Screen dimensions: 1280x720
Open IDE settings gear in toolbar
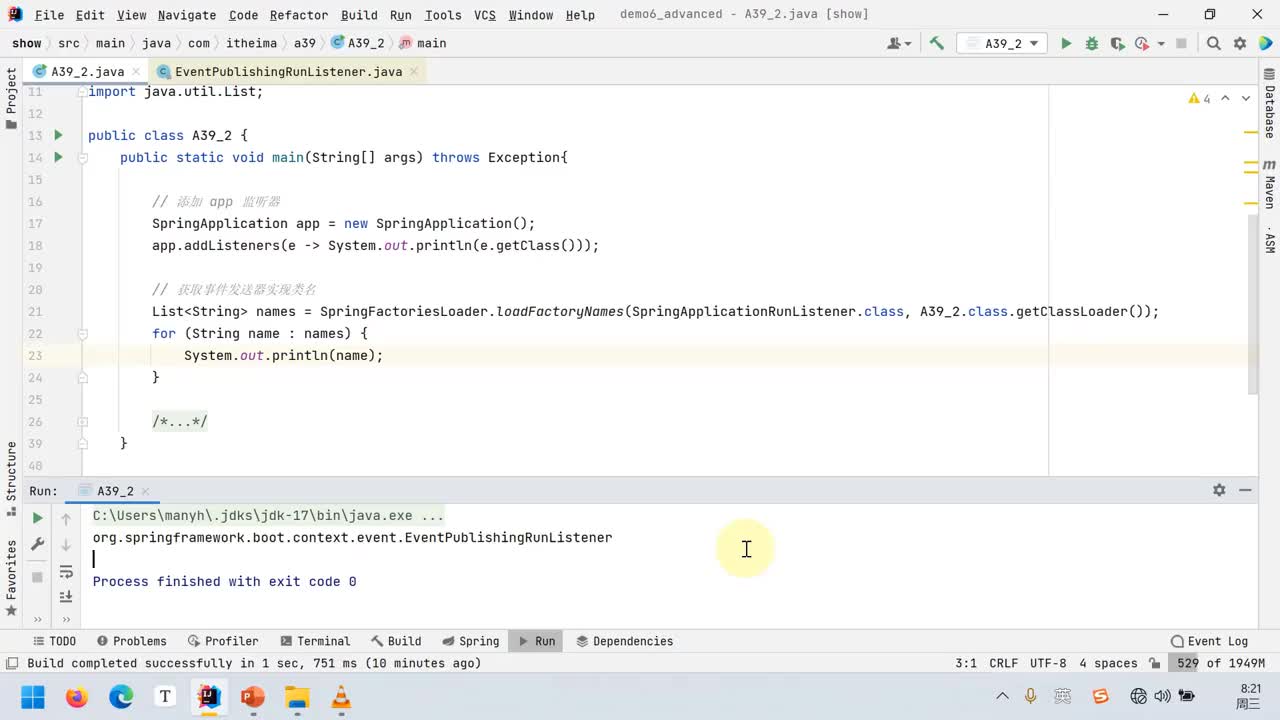(1240, 43)
